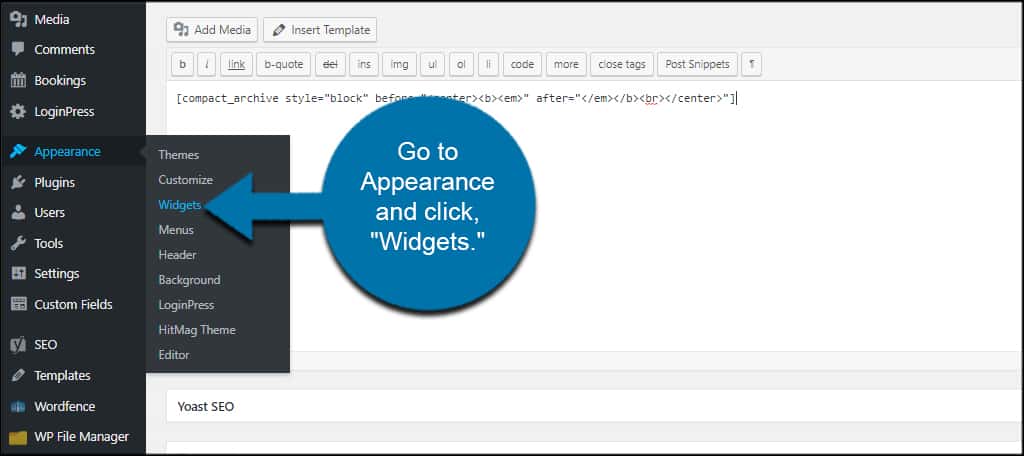Click the ol quicktag button
Viewport: 1024px width, 456px height.
coord(461,64)
